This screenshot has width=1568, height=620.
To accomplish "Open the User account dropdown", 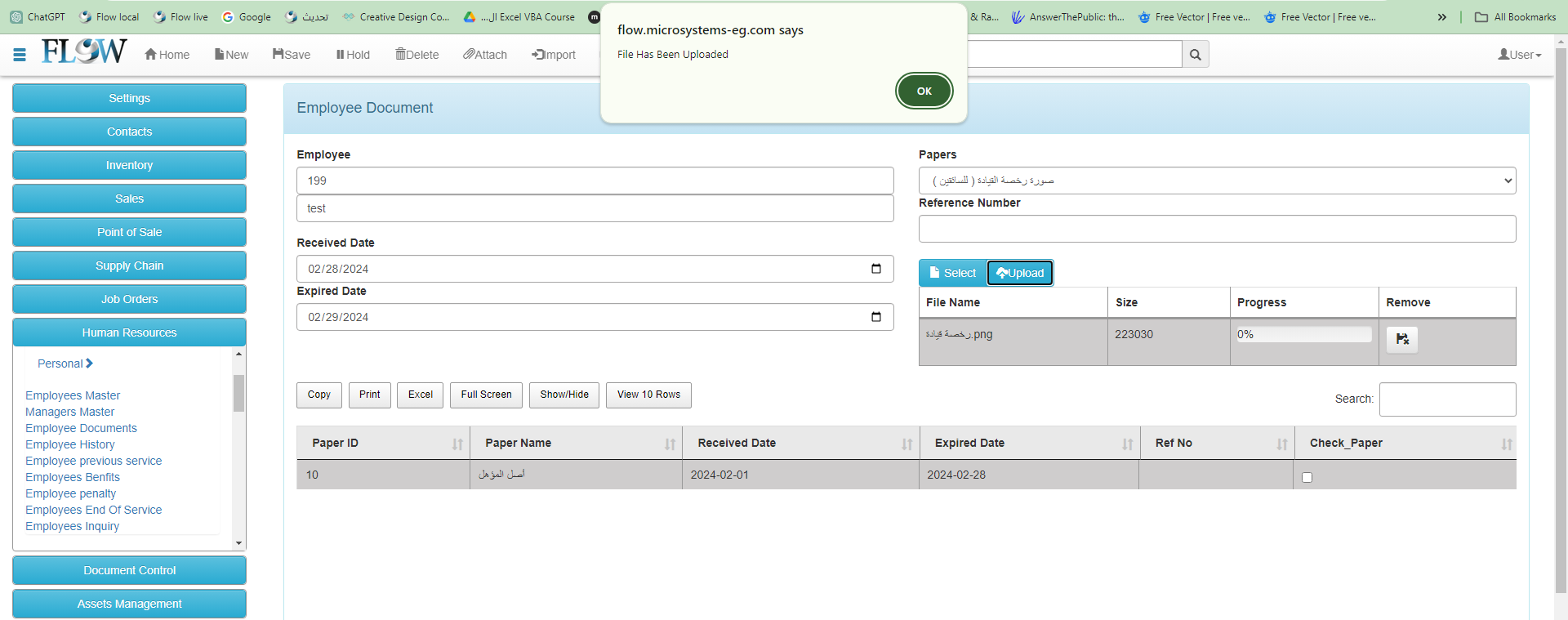I will point(1519,55).
